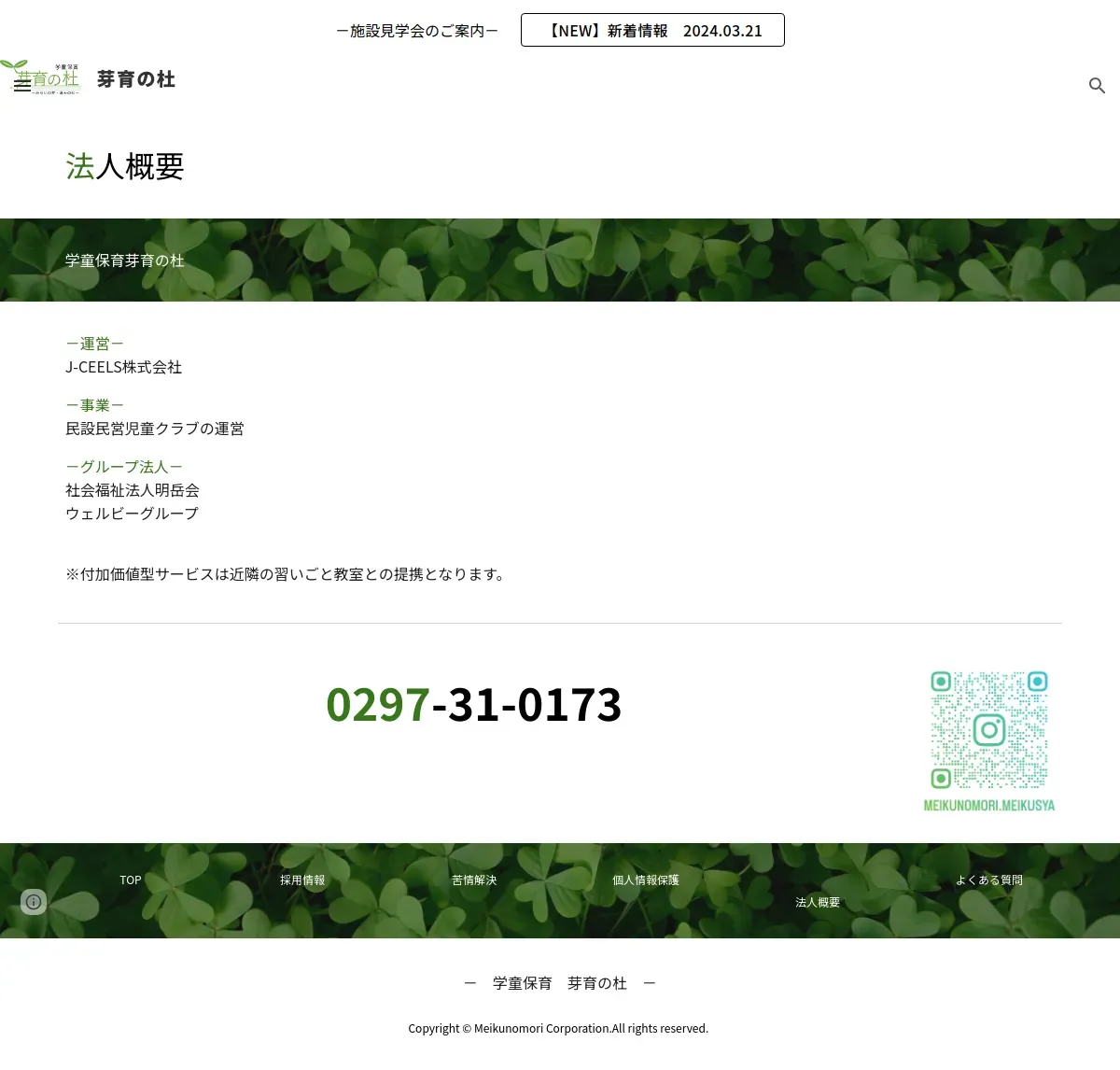The width and height of the screenshot is (1120, 1070).
Task: Open 苦情解決 in the footer menu
Action: pyautogui.click(x=474, y=880)
